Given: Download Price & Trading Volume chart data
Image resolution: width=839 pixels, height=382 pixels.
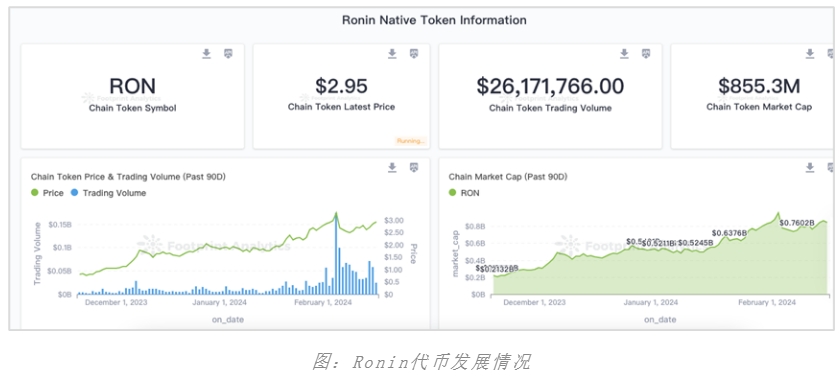Looking at the screenshot, I should click(392, 167).
